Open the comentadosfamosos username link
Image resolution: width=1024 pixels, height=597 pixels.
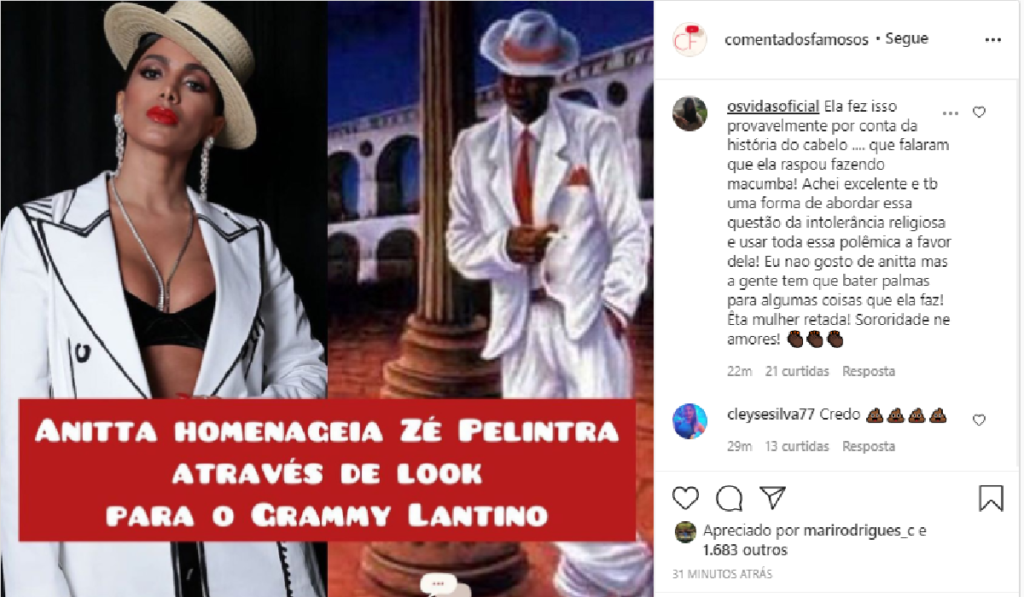coord(796,40)
